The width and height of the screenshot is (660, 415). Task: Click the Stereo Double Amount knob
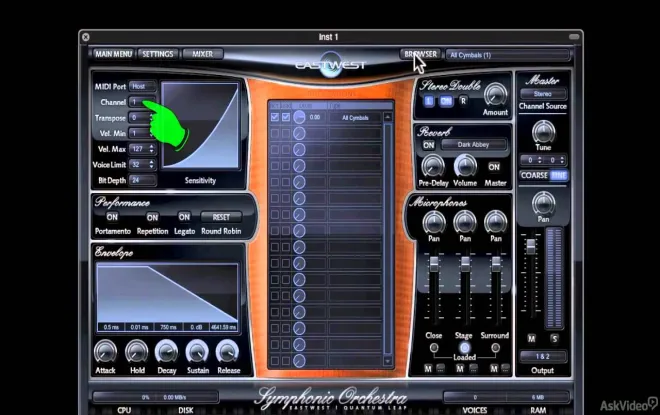coord(495,95)
